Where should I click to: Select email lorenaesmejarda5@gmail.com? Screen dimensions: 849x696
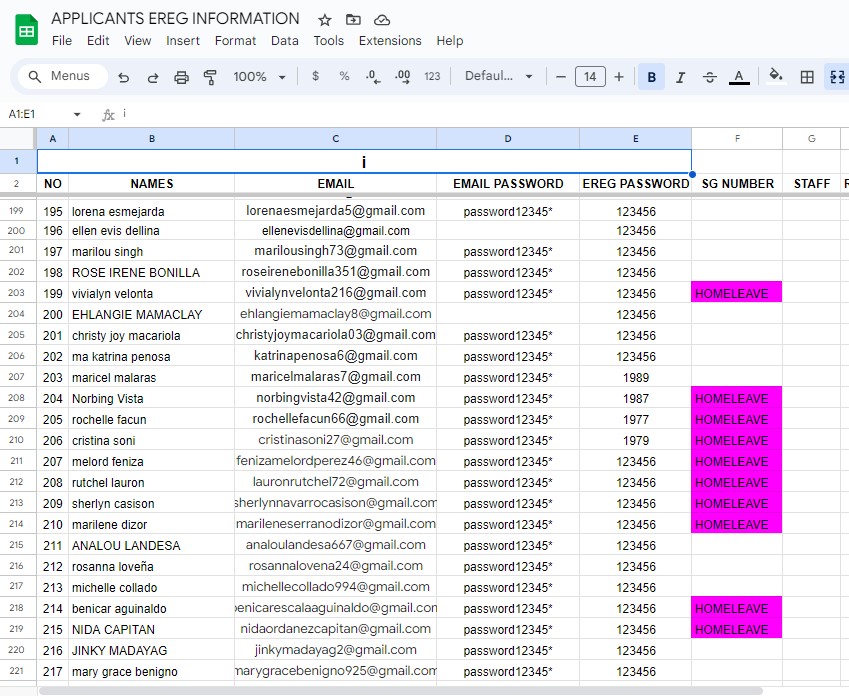pyautogui.click(x=336, y=211)
